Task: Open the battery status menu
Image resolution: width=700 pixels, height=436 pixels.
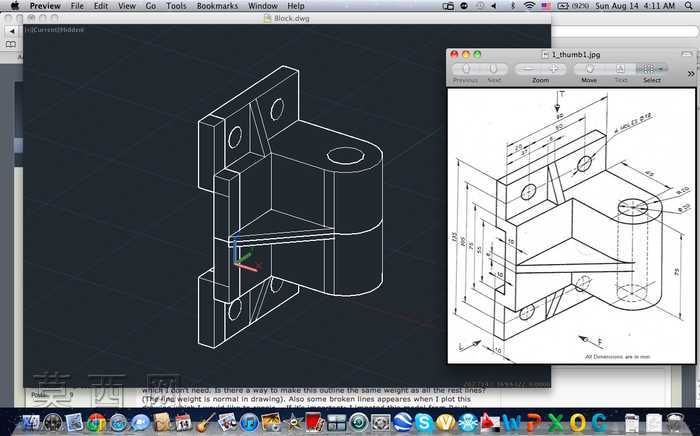Action: click(x=573, y=6)
